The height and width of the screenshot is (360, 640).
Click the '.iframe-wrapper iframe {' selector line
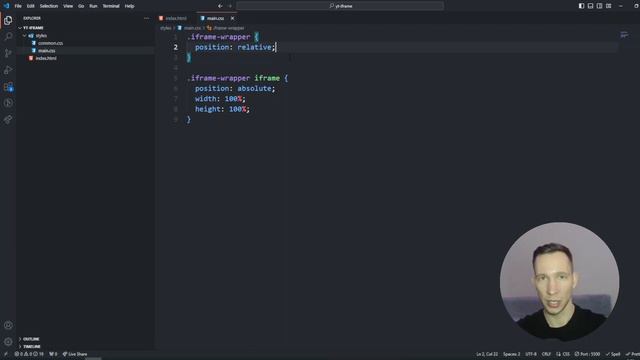[x=238, y=78]
